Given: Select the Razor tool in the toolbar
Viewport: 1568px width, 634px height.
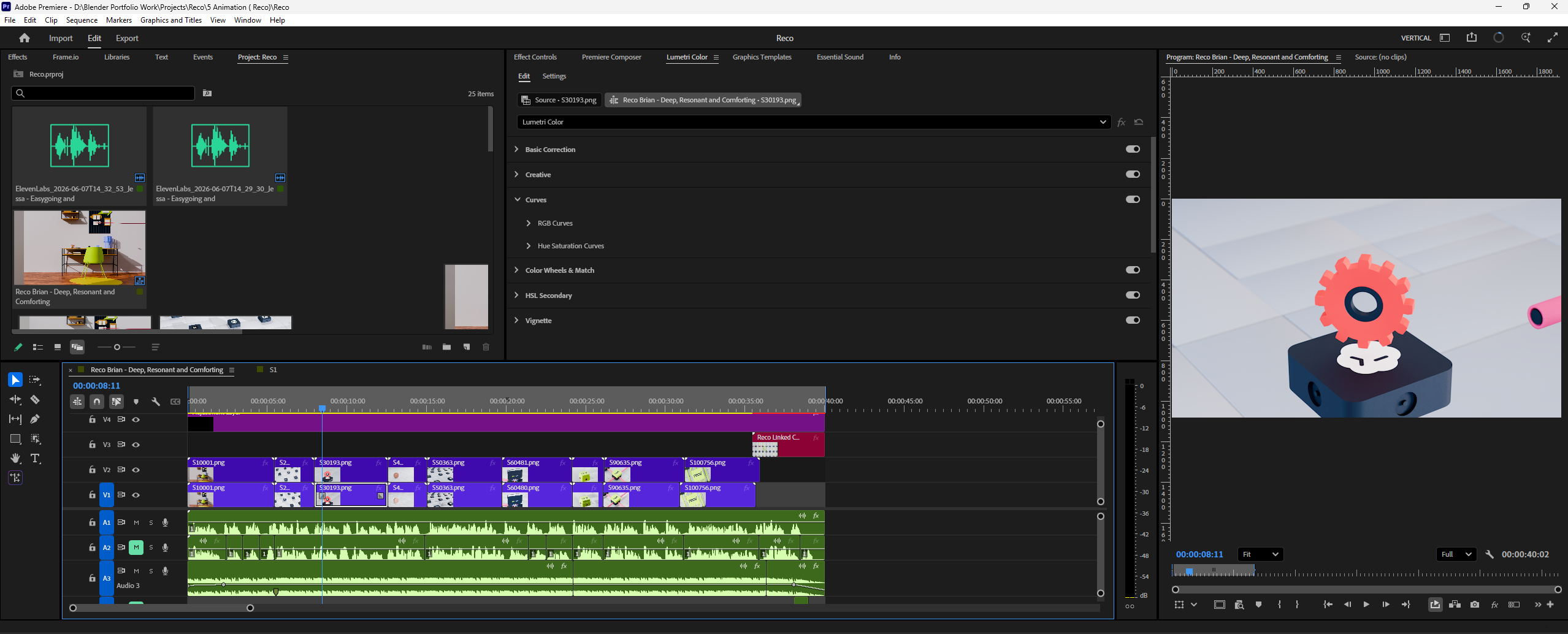Looking at the screenshot, I should click(35, 400).
